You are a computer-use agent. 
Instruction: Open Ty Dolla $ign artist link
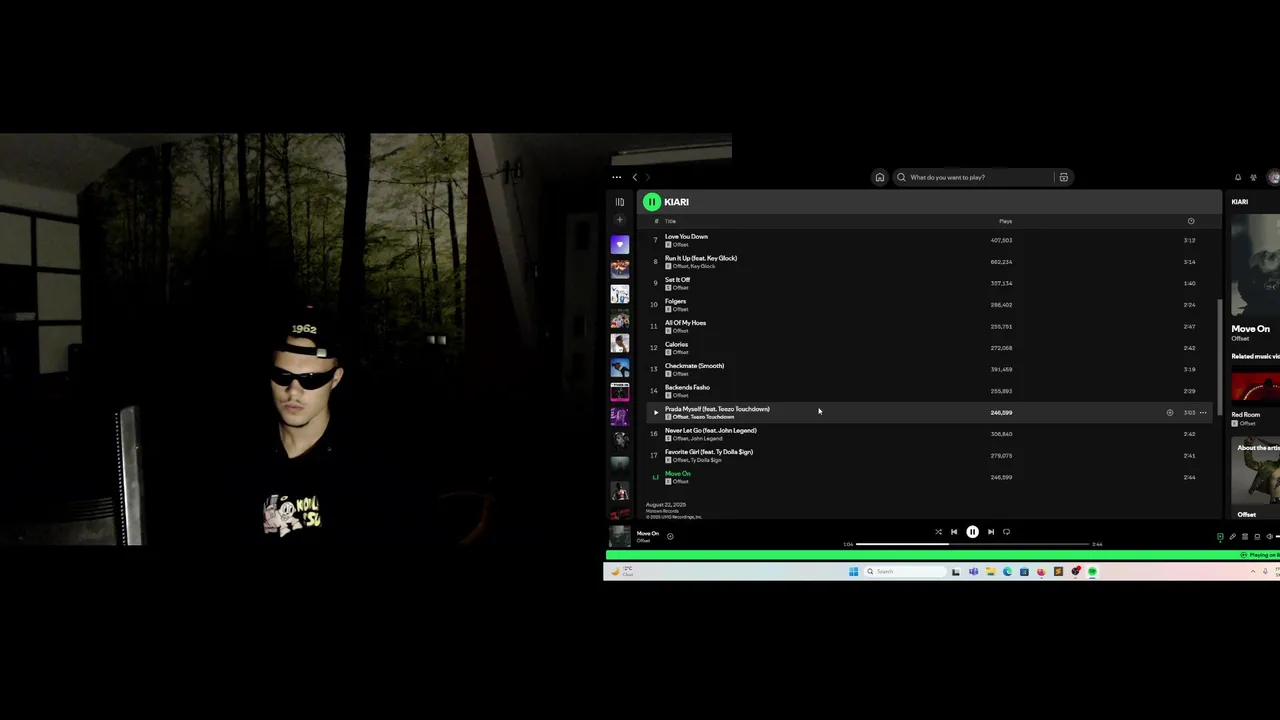click(x=706, y=460)
